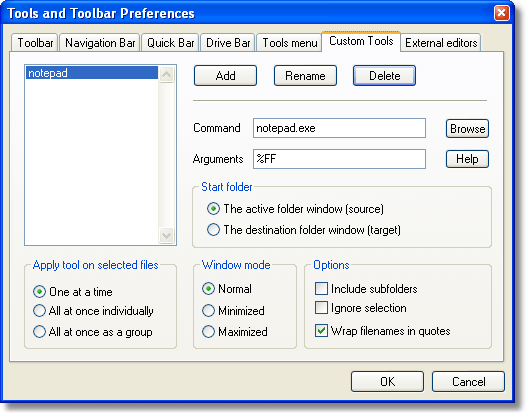
Task: Select Maximized window mode
Action: pos(208,332)
